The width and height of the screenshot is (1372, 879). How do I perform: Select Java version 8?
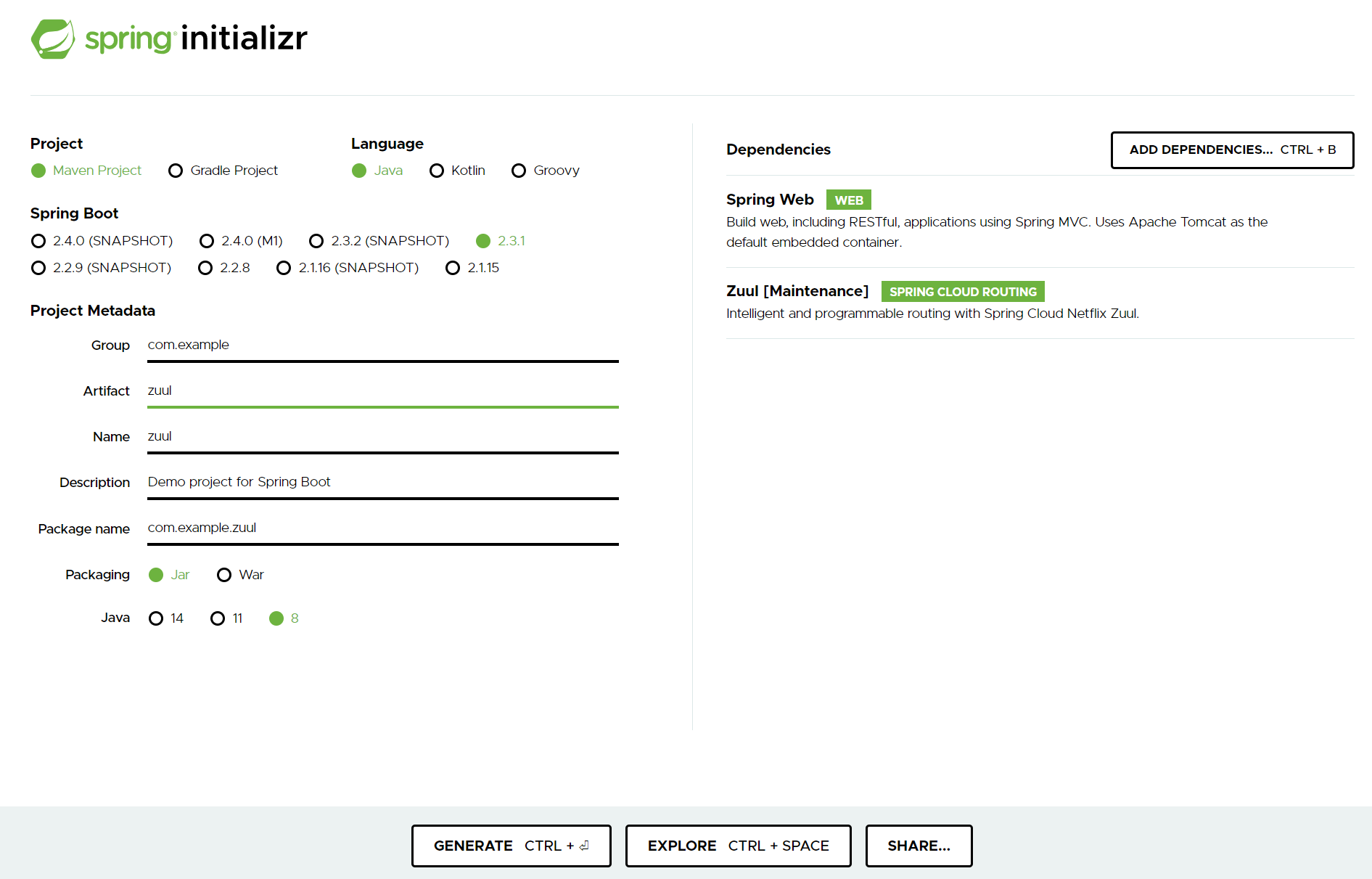click(x=284, y=618)
